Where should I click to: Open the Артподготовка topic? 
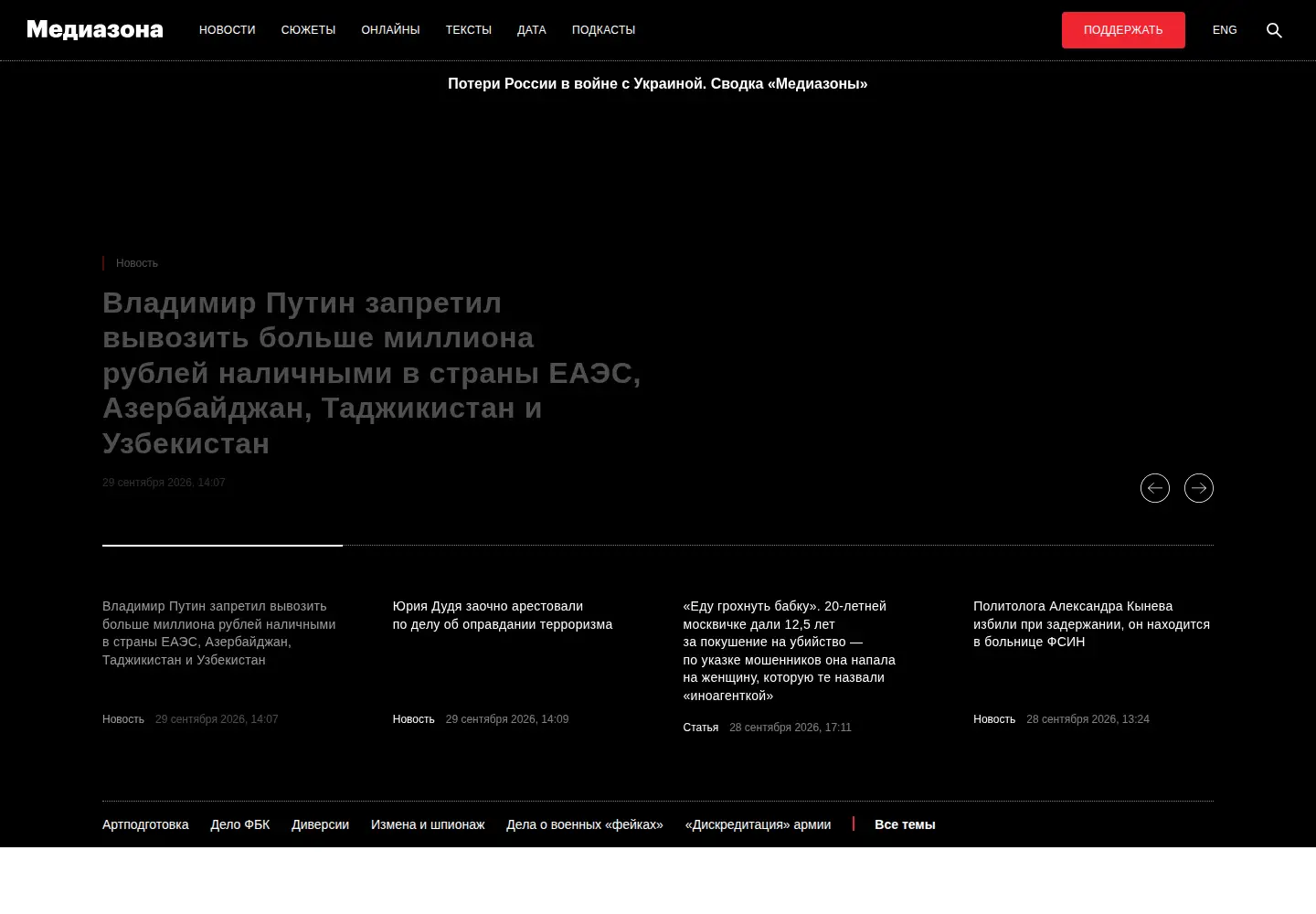click(x=145, y=824)
